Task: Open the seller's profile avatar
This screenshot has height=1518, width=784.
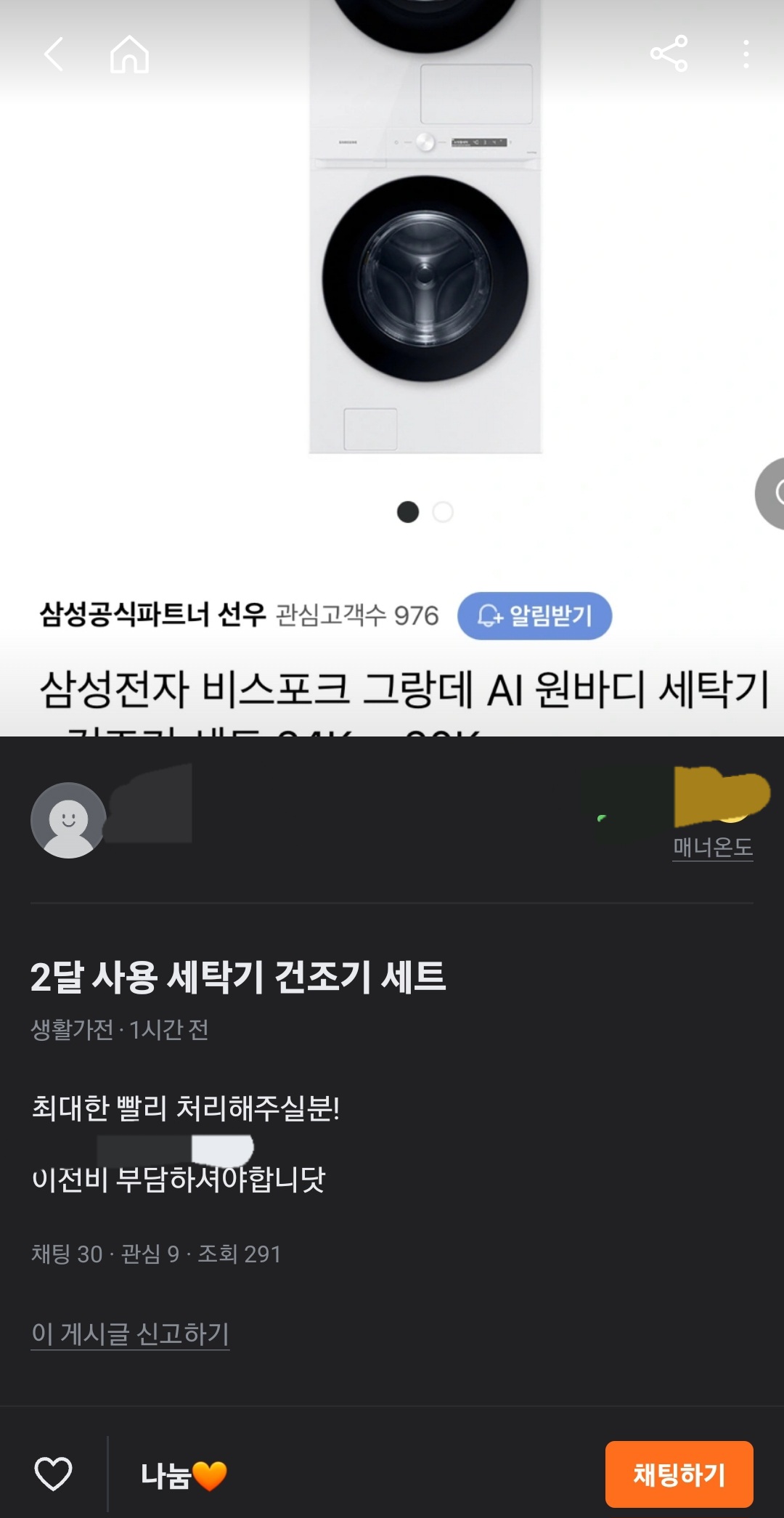Action: (68, 820)
